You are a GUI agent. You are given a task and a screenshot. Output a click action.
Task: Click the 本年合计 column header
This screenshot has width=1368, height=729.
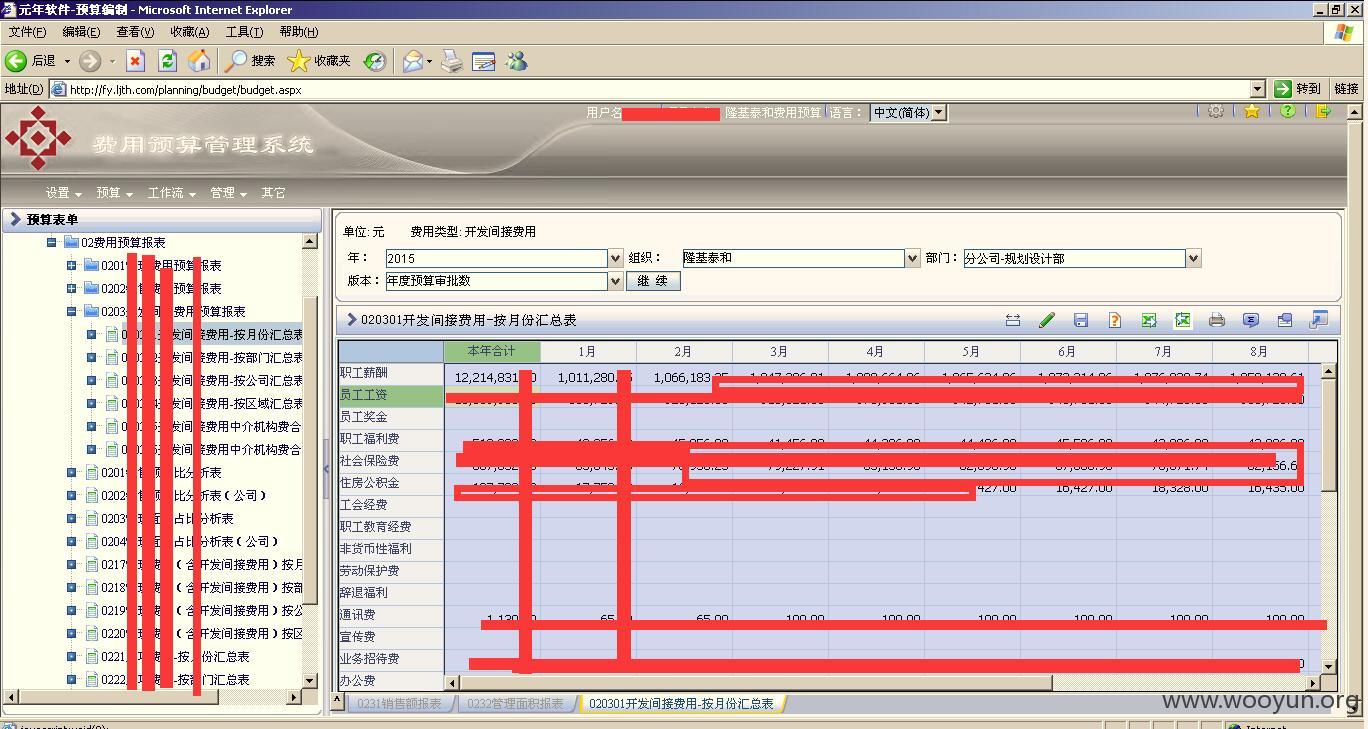(x=491, y=351)
